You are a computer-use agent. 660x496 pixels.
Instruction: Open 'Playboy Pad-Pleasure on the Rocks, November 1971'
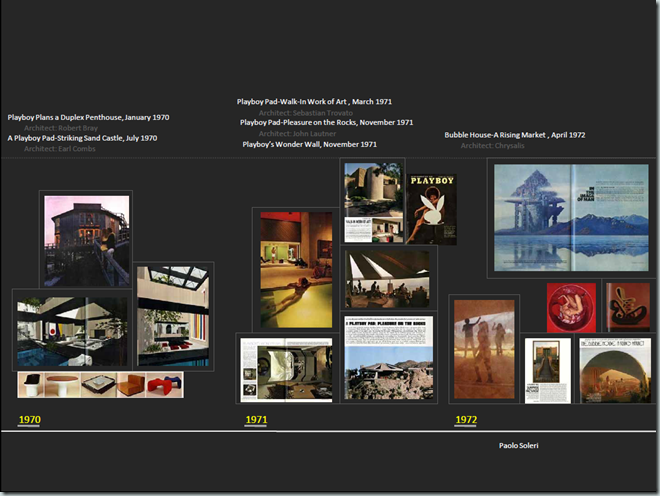pyautogui.click(x=326, y=123)
